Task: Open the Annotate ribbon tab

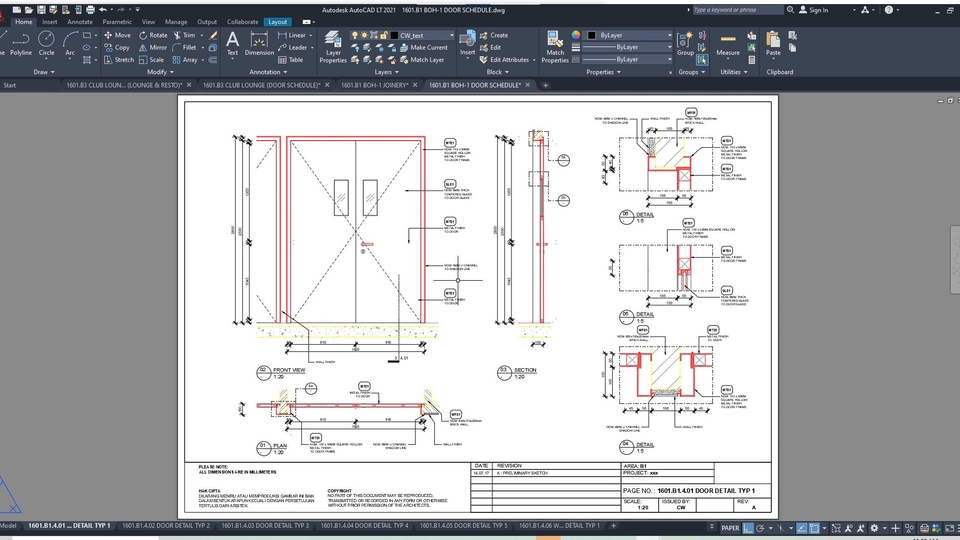Action: point(80,22)
